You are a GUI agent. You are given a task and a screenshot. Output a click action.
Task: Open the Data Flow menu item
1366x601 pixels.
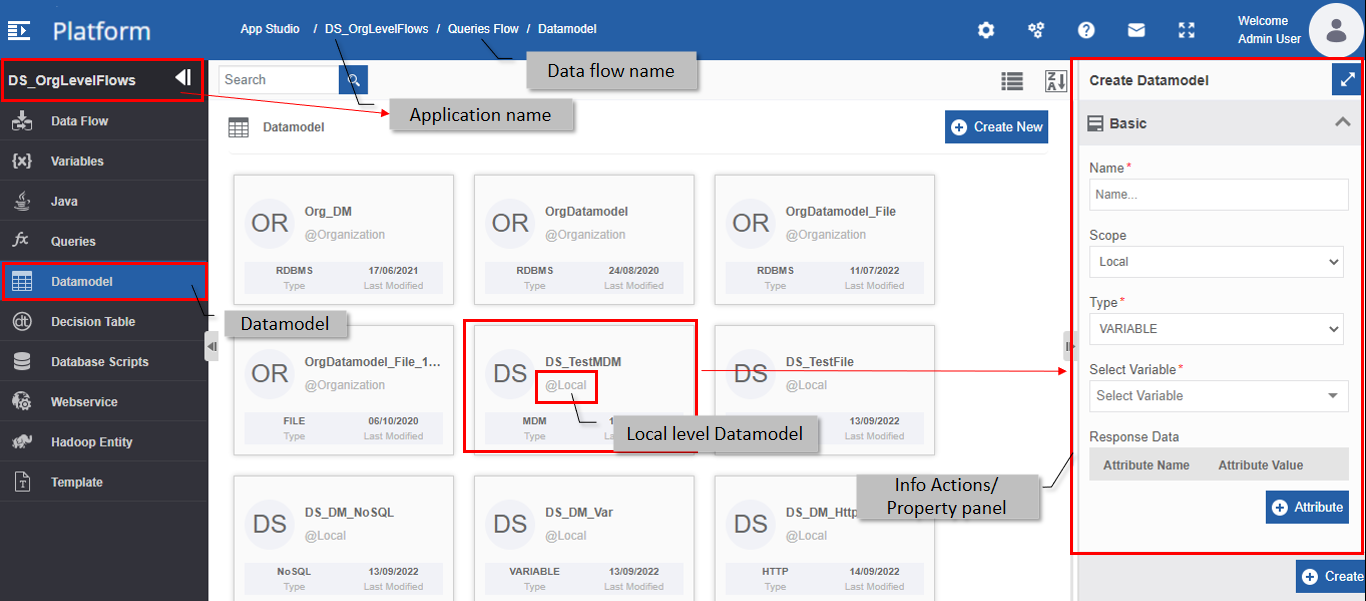[104, 121]
